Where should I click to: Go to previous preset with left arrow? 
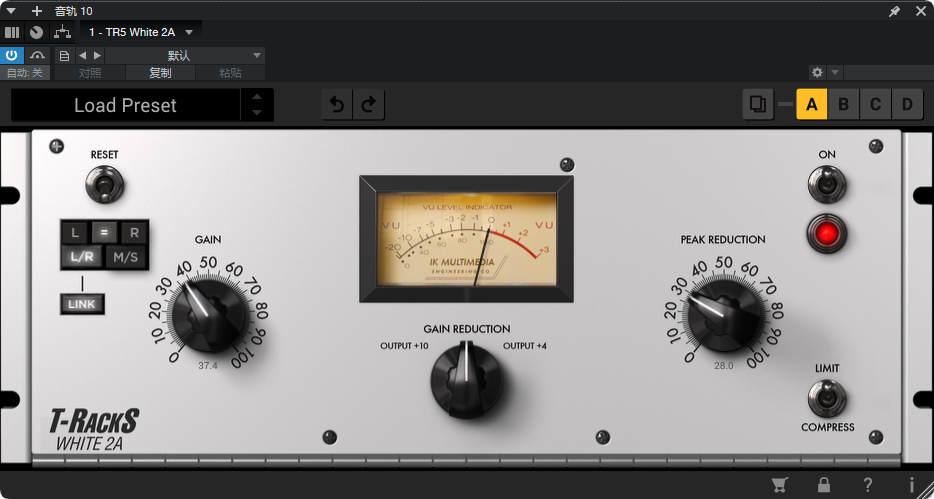(x=82, y=55)
